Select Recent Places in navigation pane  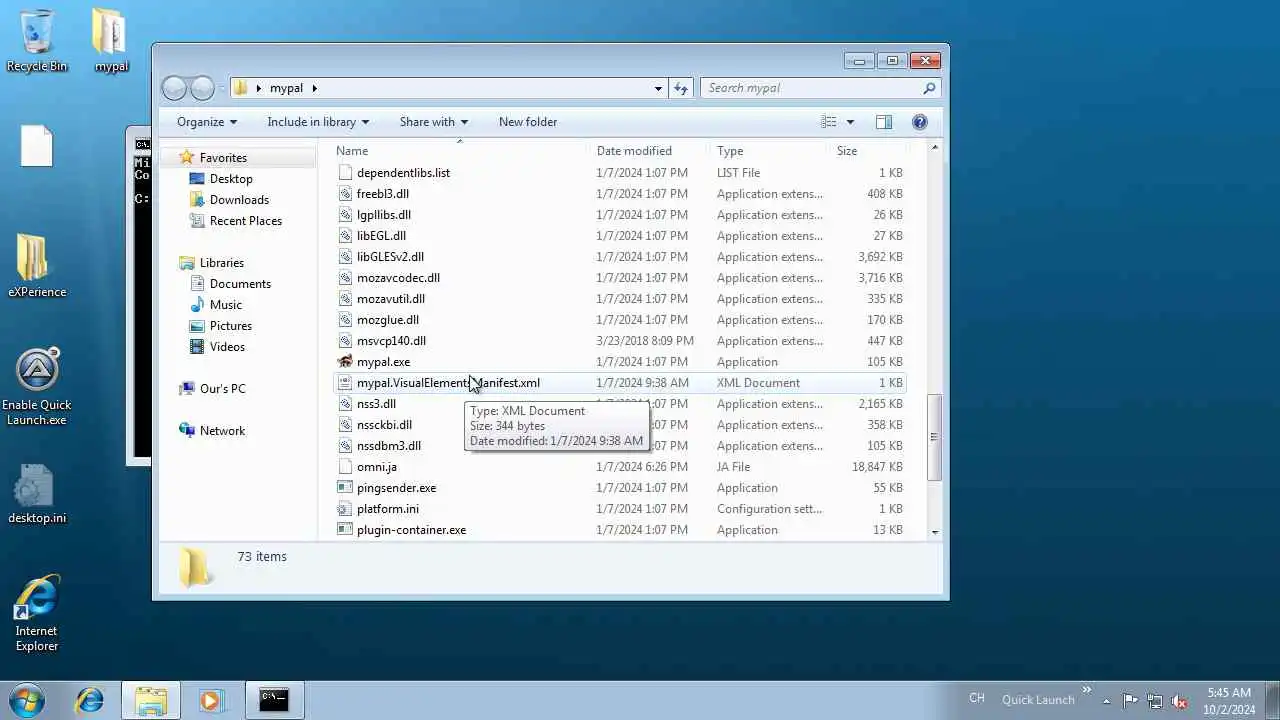pyautogui.click(x=246, y=221)
